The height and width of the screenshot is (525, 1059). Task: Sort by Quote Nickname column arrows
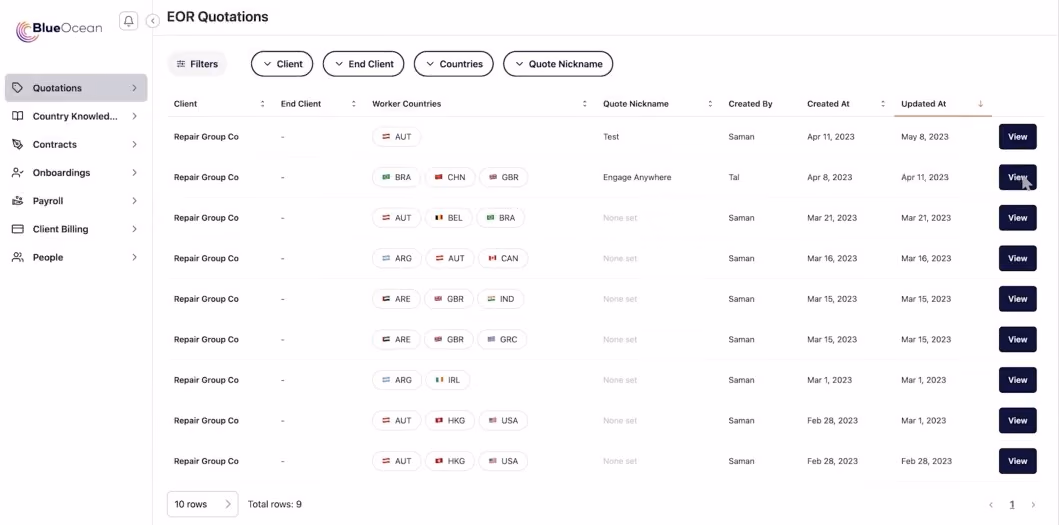pyautogui.click(x=710, y=104)
